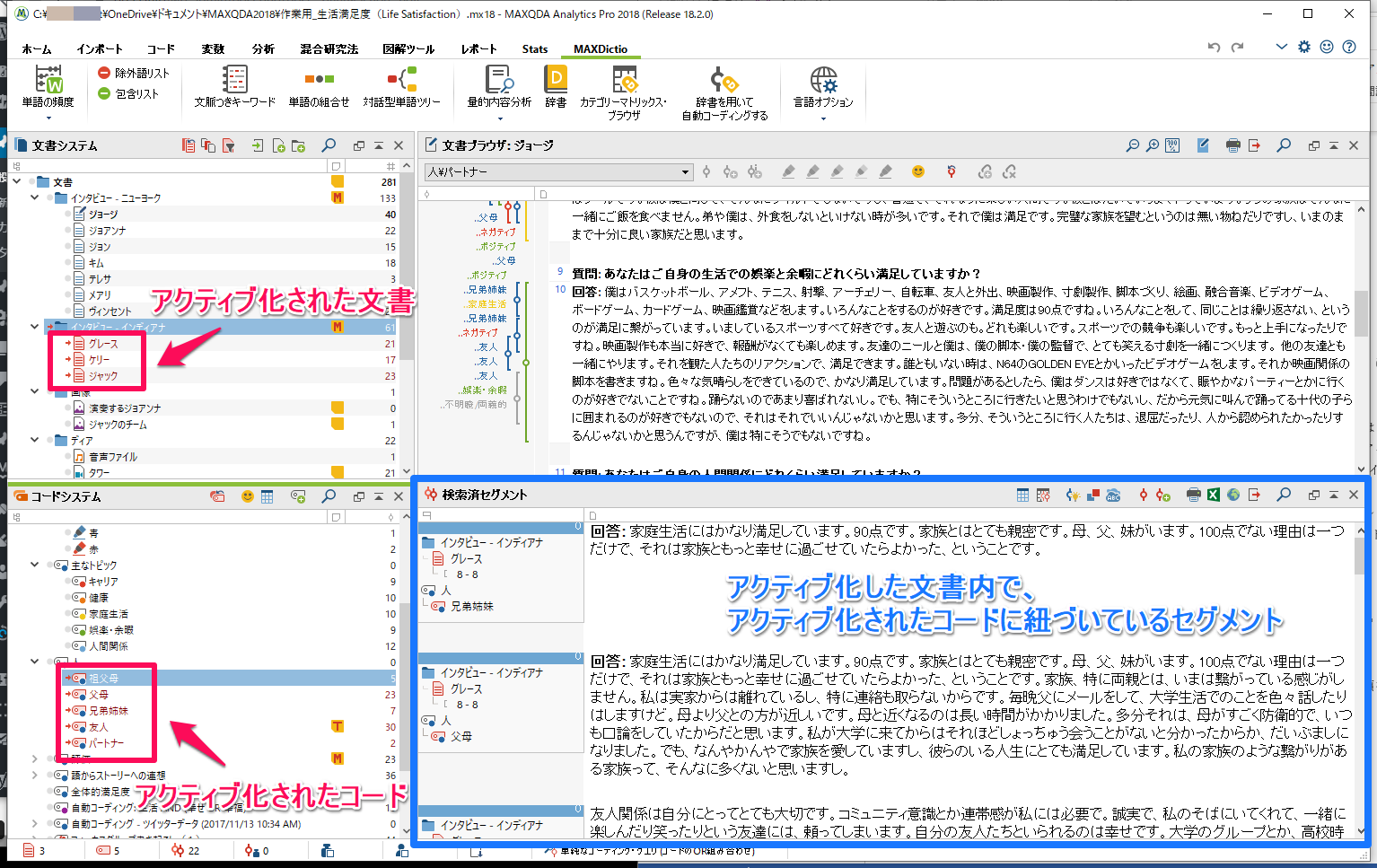Screen dimensions: 1377x868
Task: Open the 辞書 dictionary icon
Action: tap(556, 87)
